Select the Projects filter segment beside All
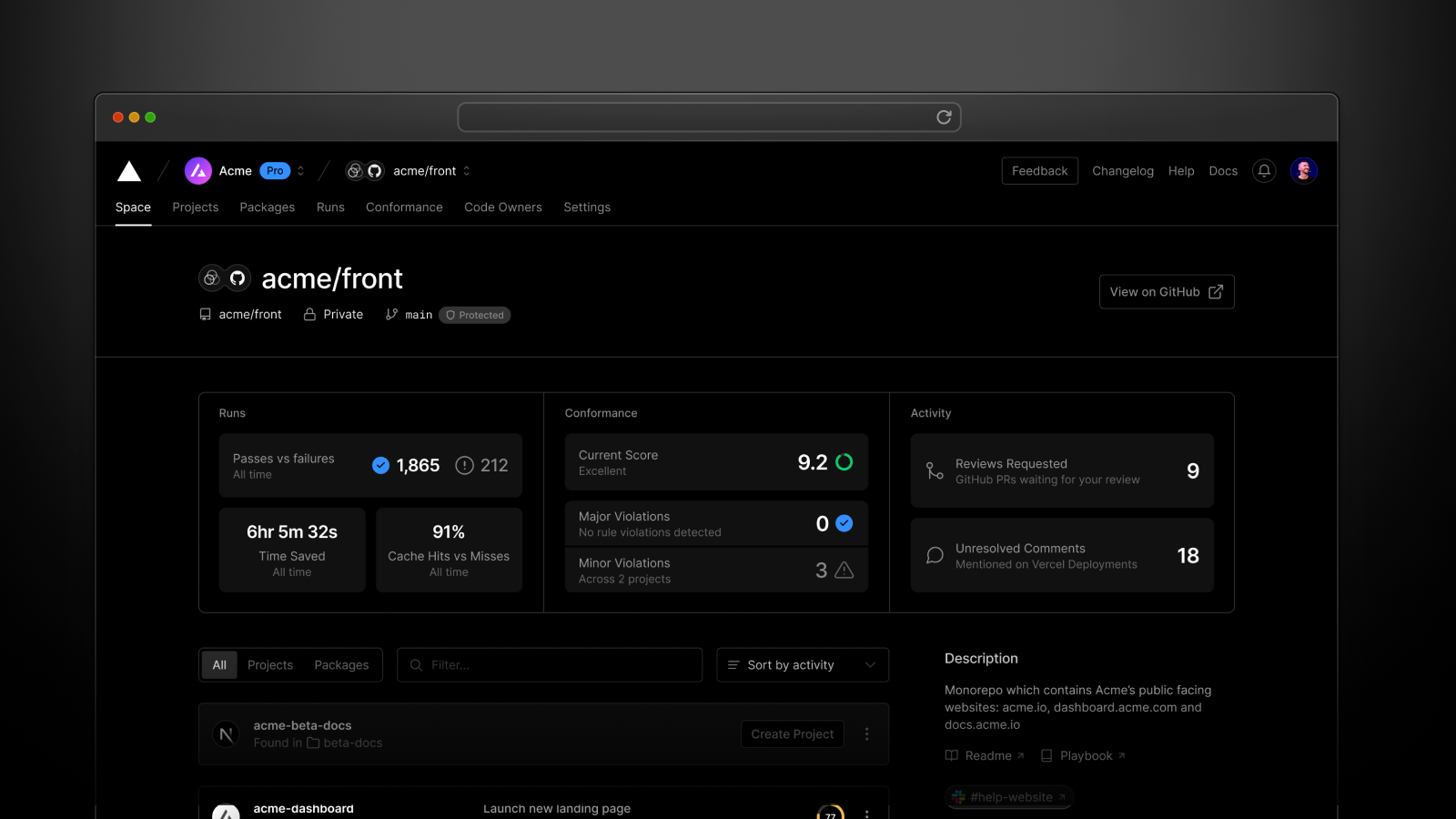The height and width of the screenshot is (819, 1456). (x=270, y=665)
